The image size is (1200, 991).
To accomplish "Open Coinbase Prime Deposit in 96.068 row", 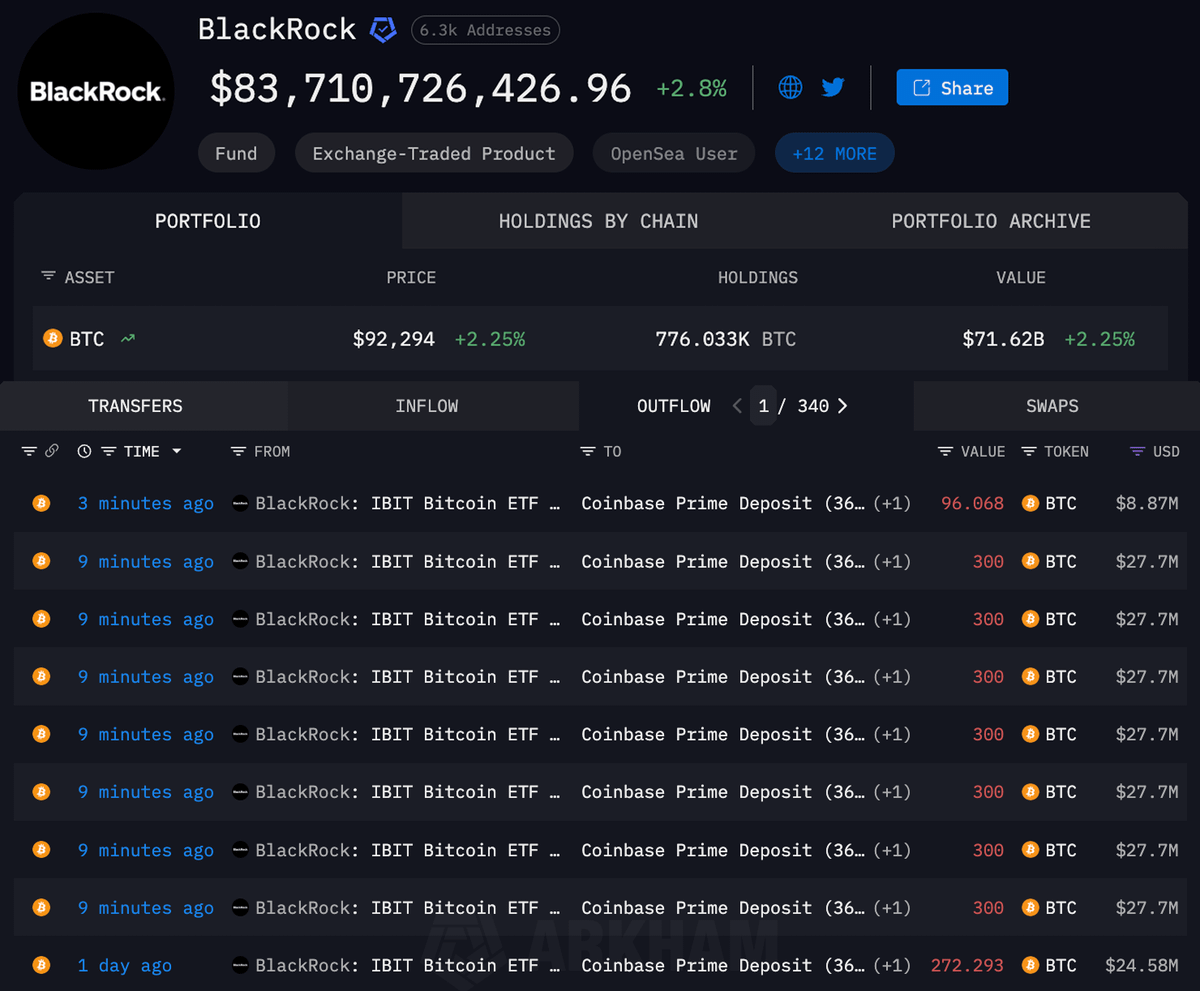I will pos(723,503).
